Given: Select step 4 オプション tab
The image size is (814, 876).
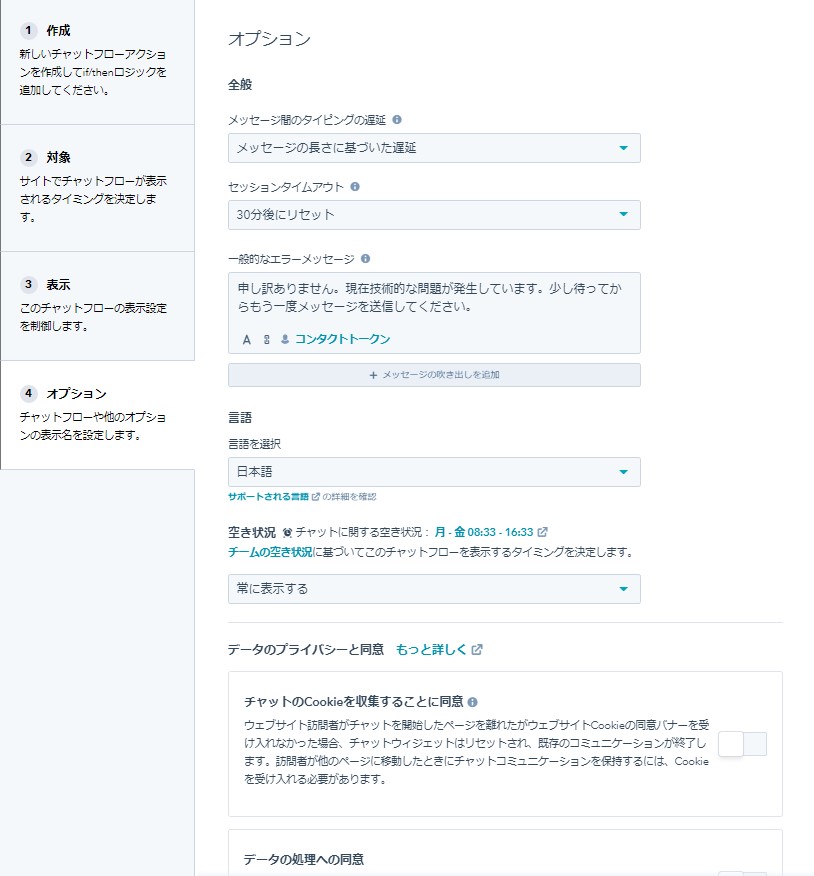Looking at the screenshot, I should 97,415.
